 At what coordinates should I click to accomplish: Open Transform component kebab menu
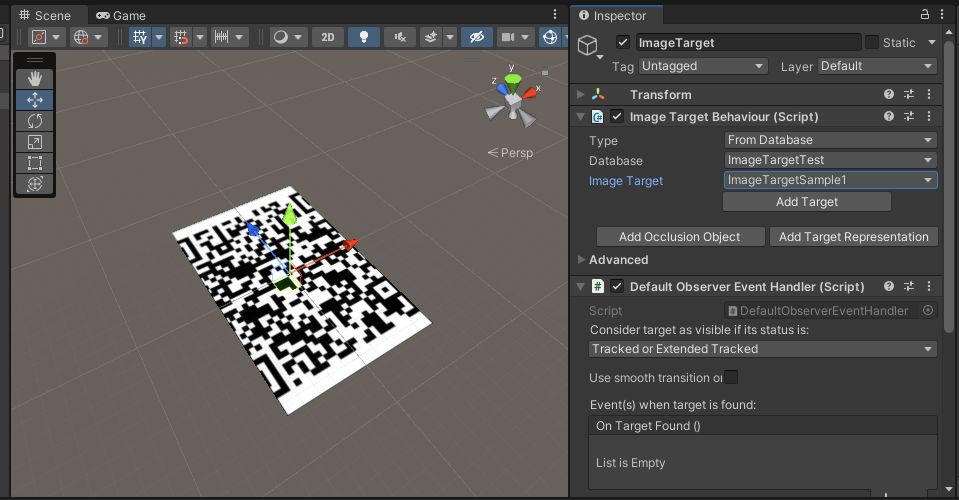(928, 94)
